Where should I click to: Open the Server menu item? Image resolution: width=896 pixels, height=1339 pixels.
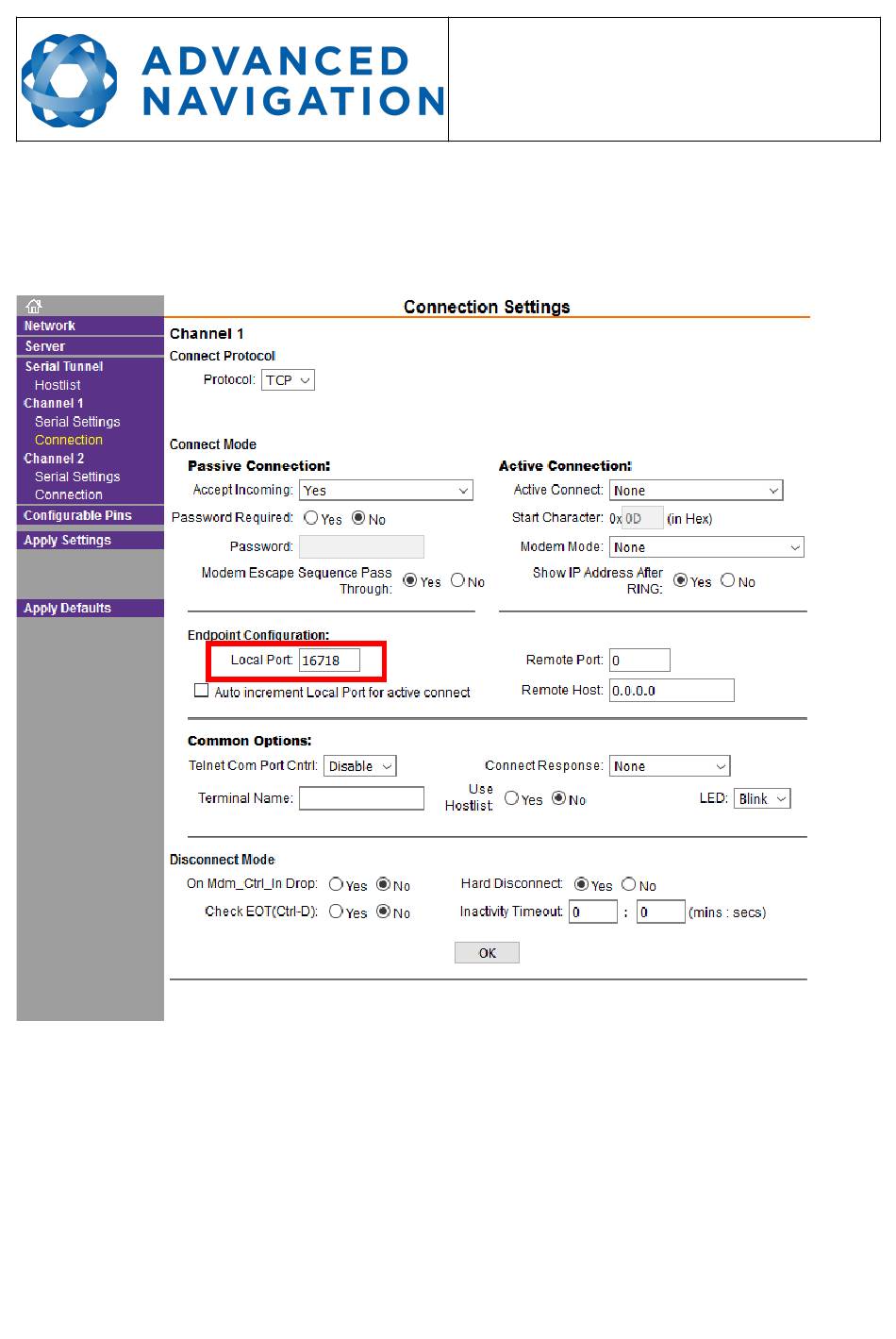pos(45,346)
